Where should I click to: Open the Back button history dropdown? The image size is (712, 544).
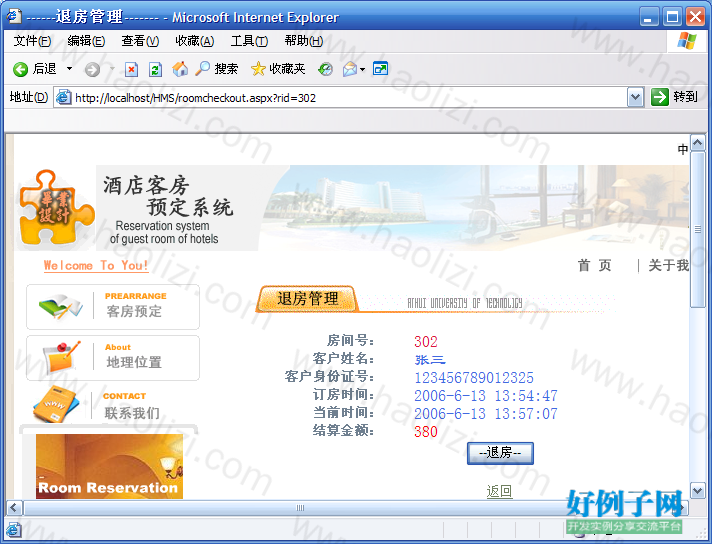click(x=69, y=69)
